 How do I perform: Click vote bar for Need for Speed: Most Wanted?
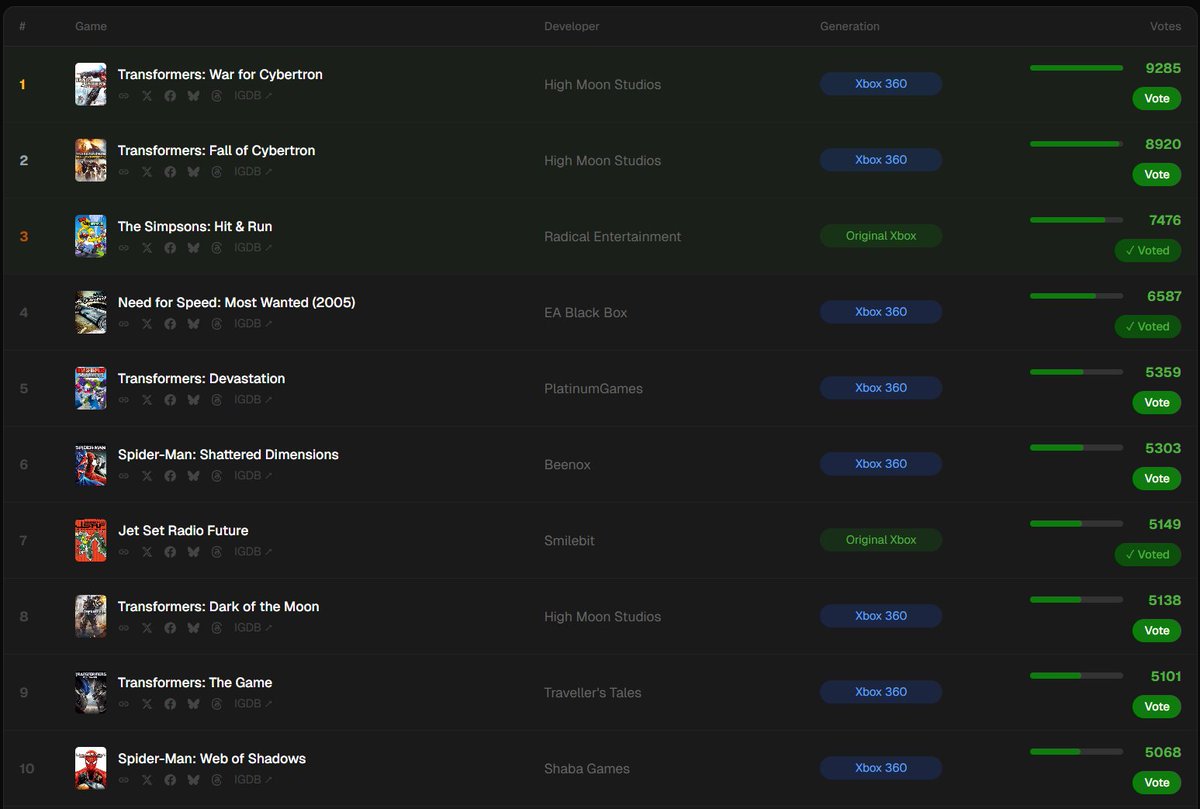point(1076,296)
